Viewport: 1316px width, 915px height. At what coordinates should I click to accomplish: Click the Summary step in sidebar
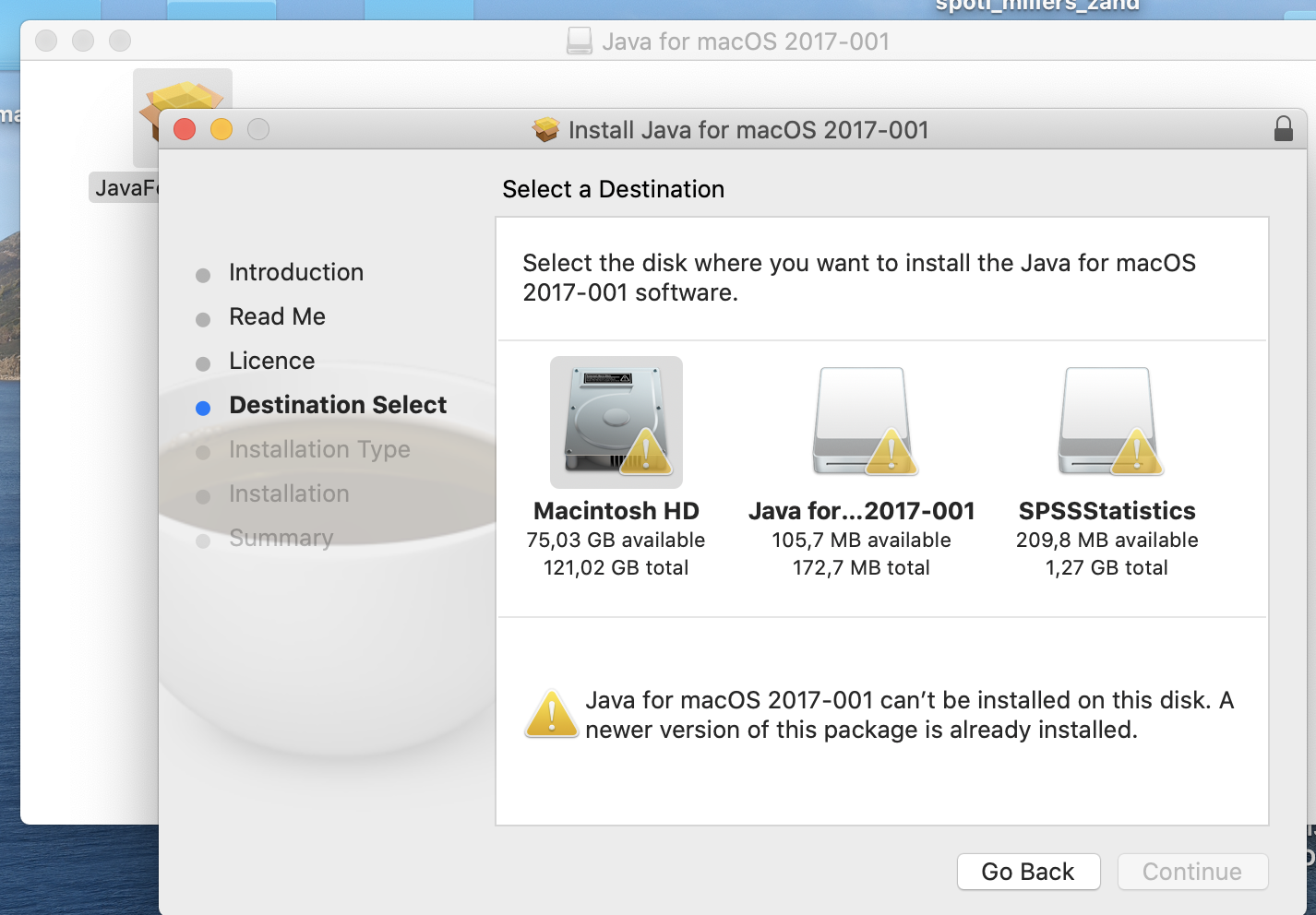pyautogui.click(x=281, y=538)
